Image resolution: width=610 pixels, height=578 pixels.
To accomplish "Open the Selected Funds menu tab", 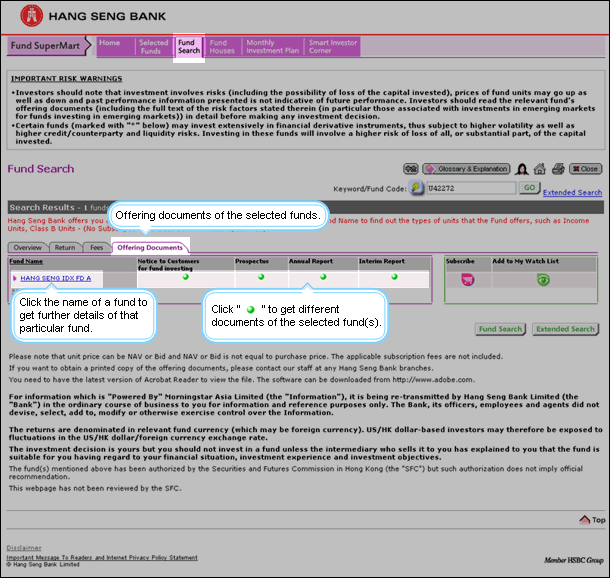I will pyautogui.click(x=153, y=47).
